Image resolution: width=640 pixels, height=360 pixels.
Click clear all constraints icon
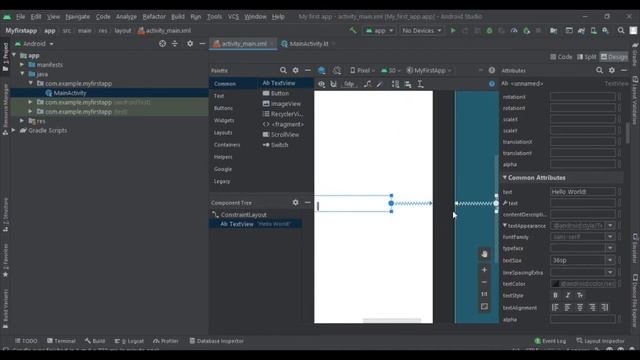tap(367, 84)
